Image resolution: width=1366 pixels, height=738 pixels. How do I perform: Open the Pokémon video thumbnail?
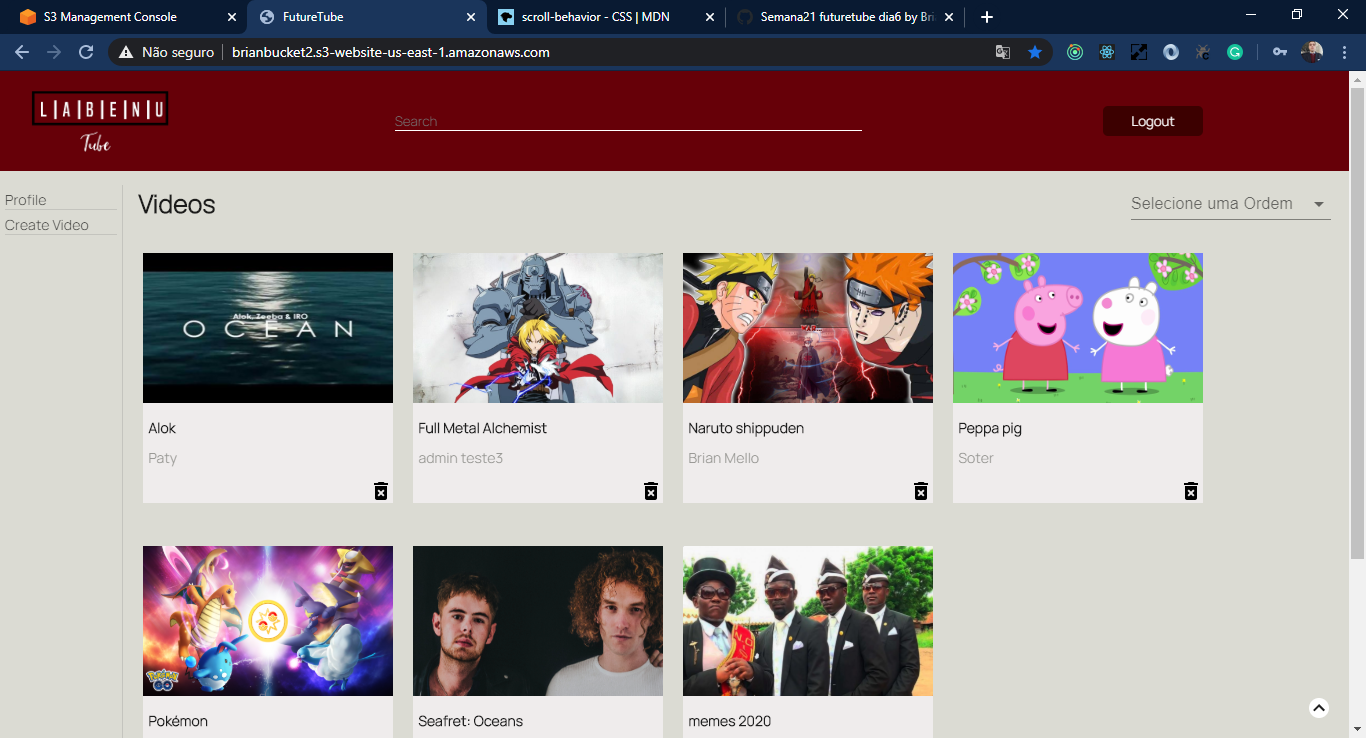tap(268, 621)
